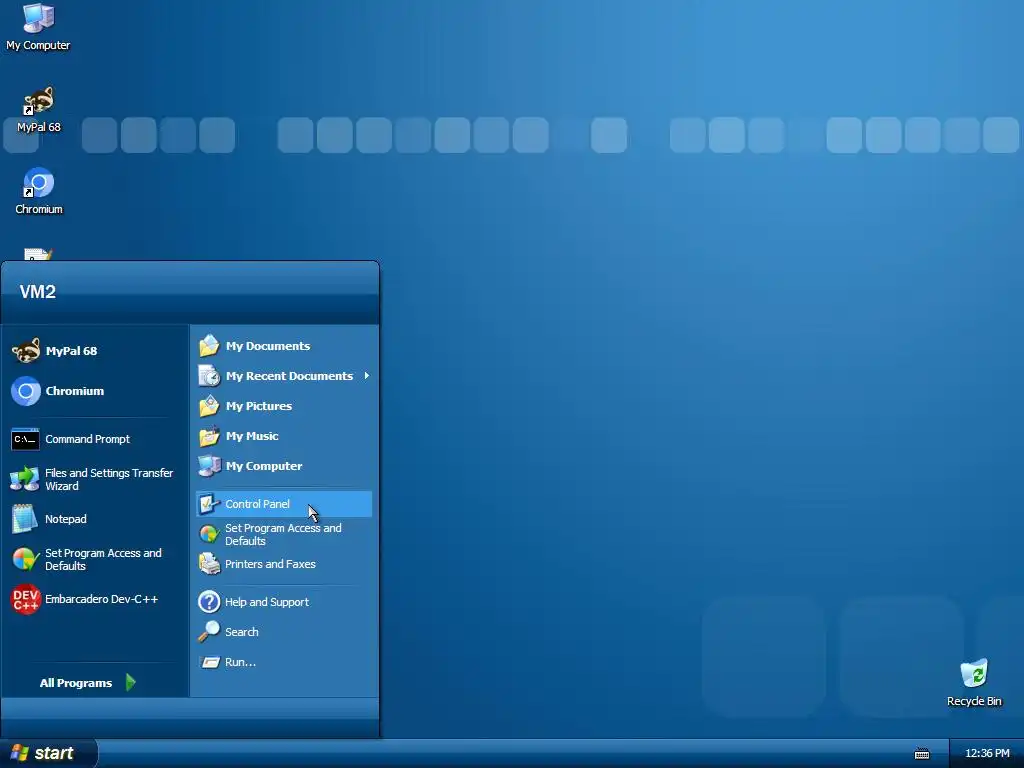Click Search magnifier icon
The width and height of the screenshot is (1024, 768).
pos(209,632)
